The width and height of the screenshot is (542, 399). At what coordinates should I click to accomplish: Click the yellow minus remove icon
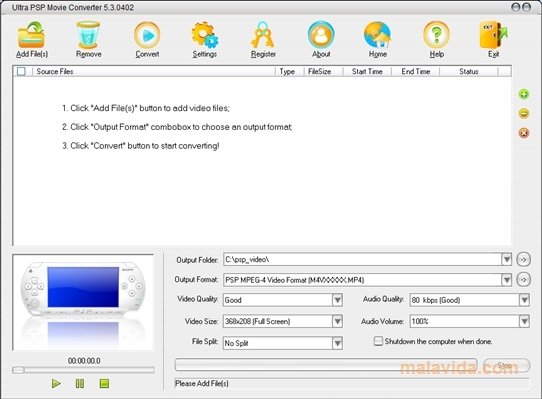(524, 113)
